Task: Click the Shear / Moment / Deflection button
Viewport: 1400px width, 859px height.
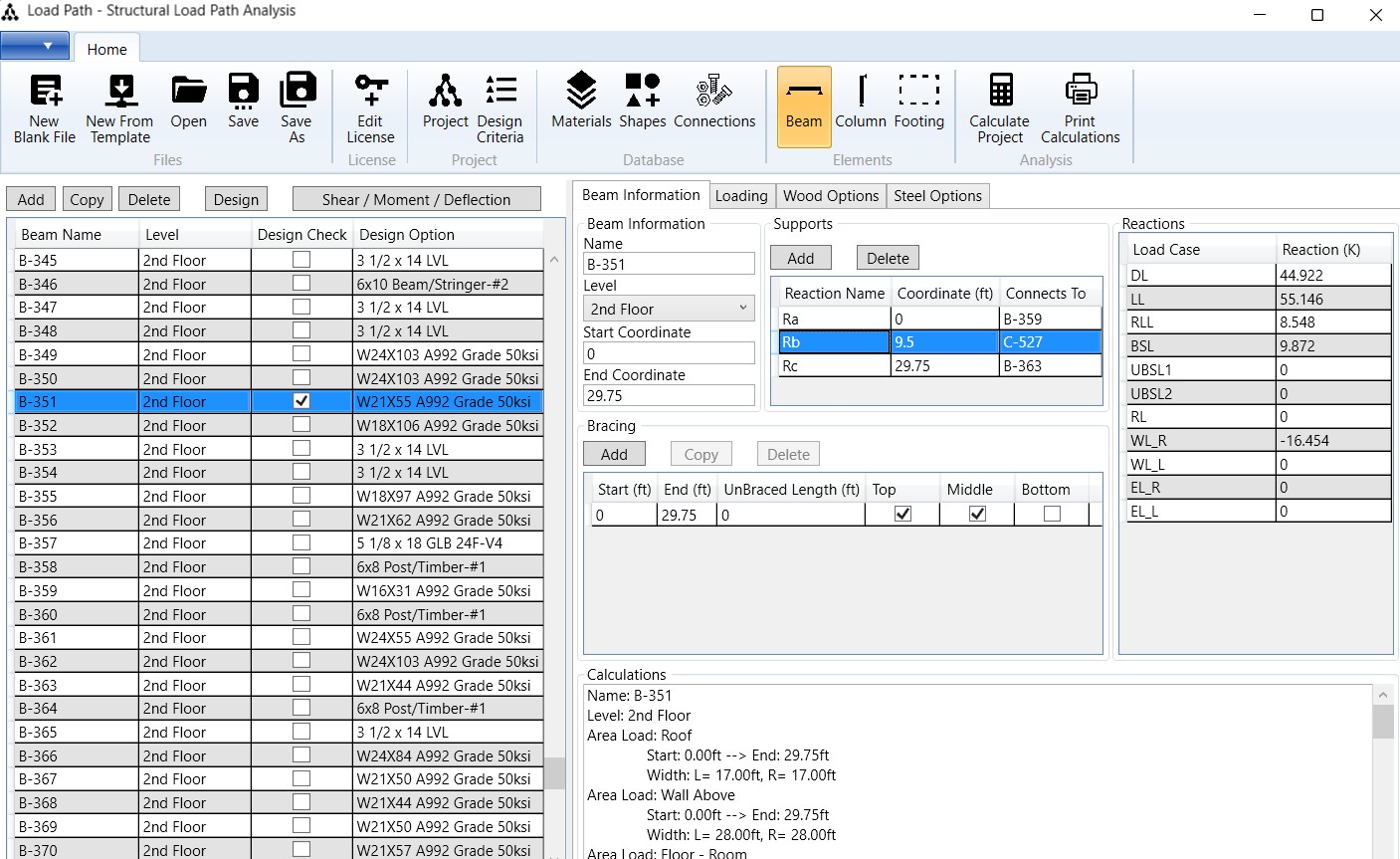Action: (416, 200)
